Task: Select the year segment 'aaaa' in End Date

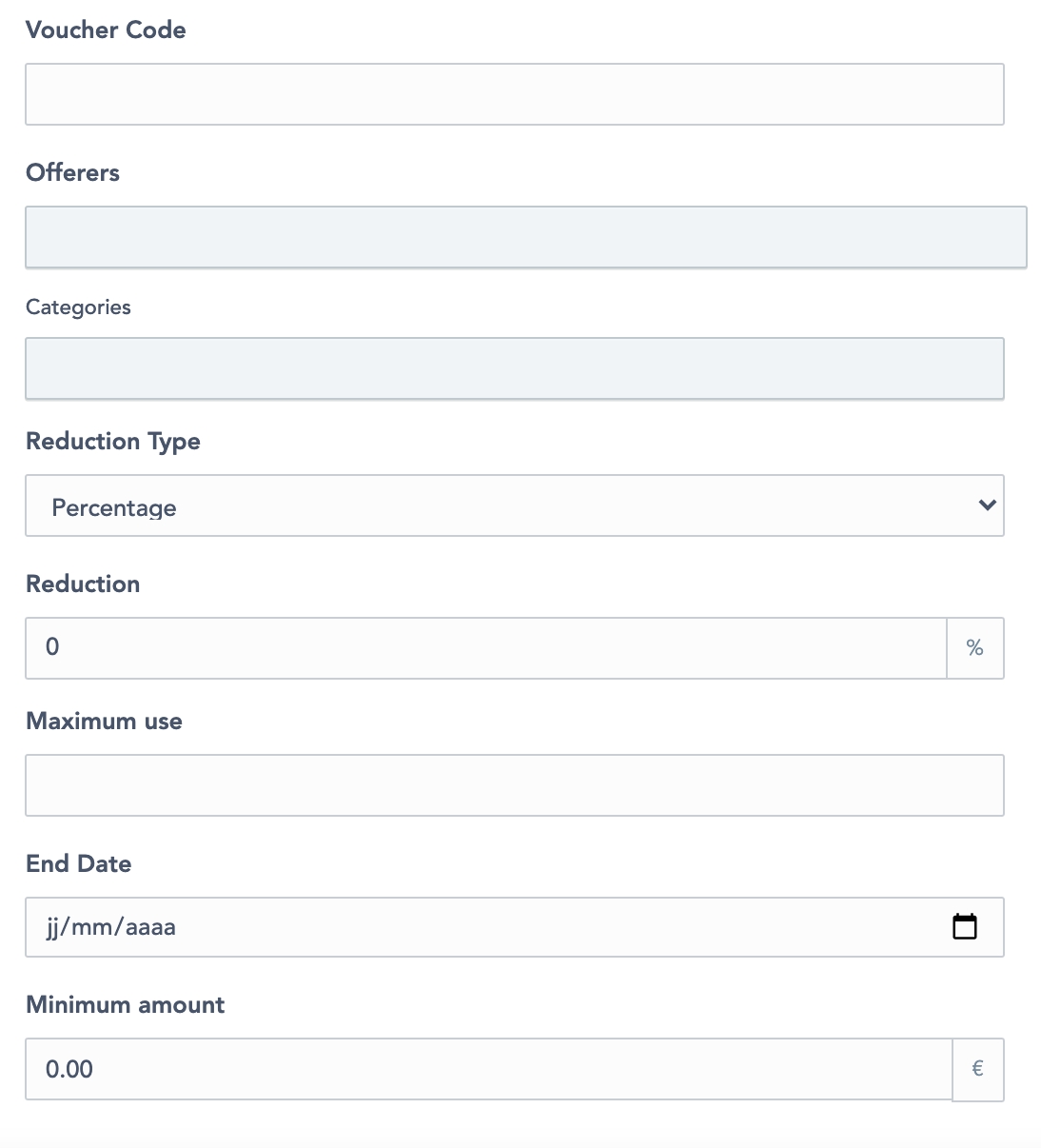Action: 150,927
